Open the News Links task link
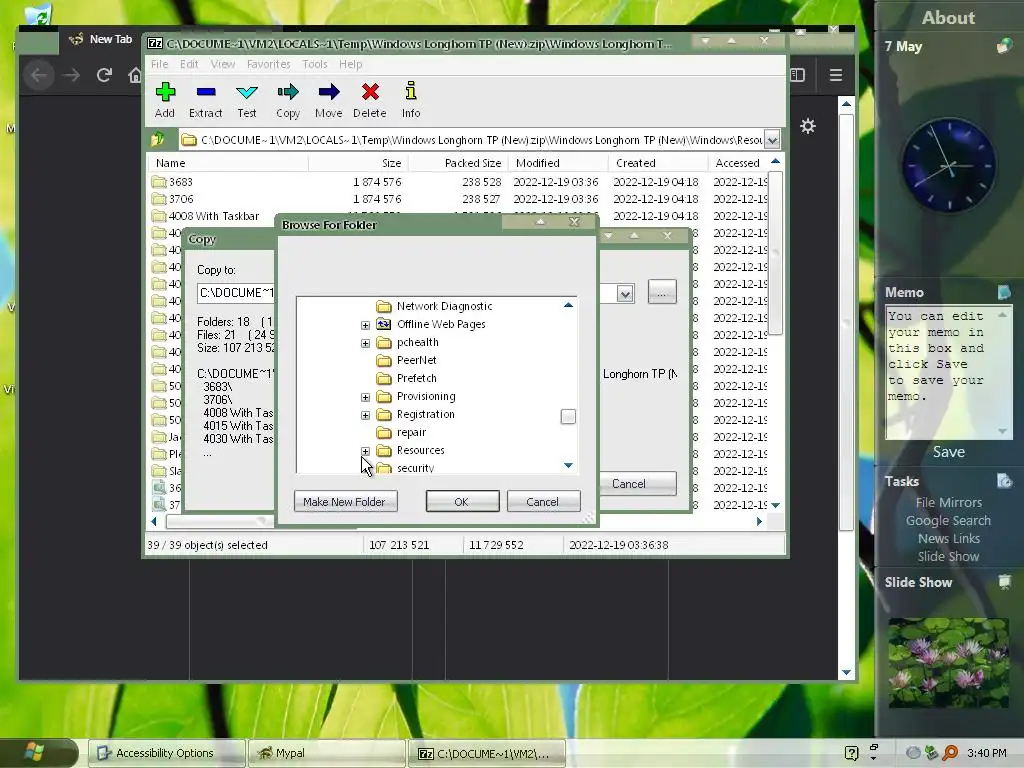The height and width of the screenshot is (768, 1024). coord(948,538)
